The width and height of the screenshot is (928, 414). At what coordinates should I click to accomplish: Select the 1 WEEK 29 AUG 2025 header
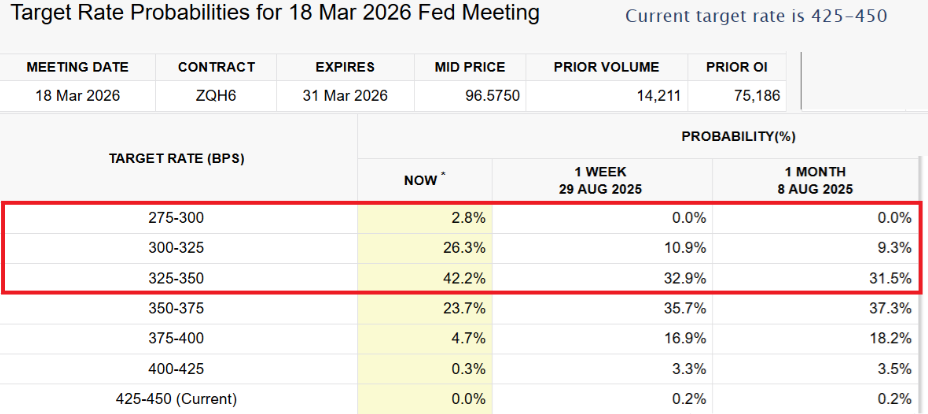[x=601, y=180]
